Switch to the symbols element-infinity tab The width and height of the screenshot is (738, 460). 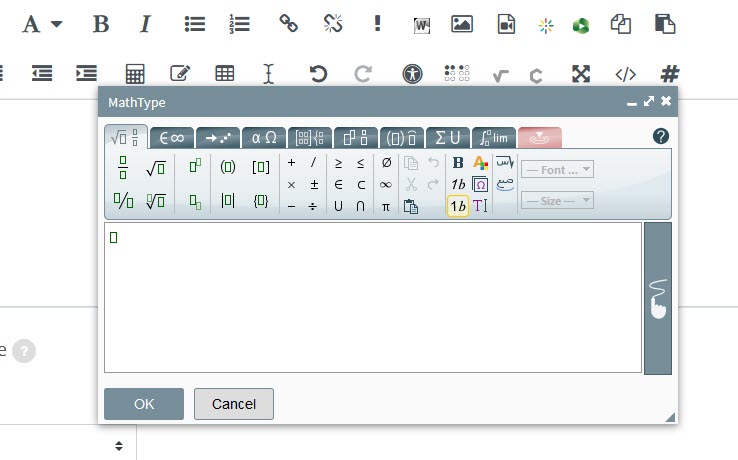click(x=172, y=138)
